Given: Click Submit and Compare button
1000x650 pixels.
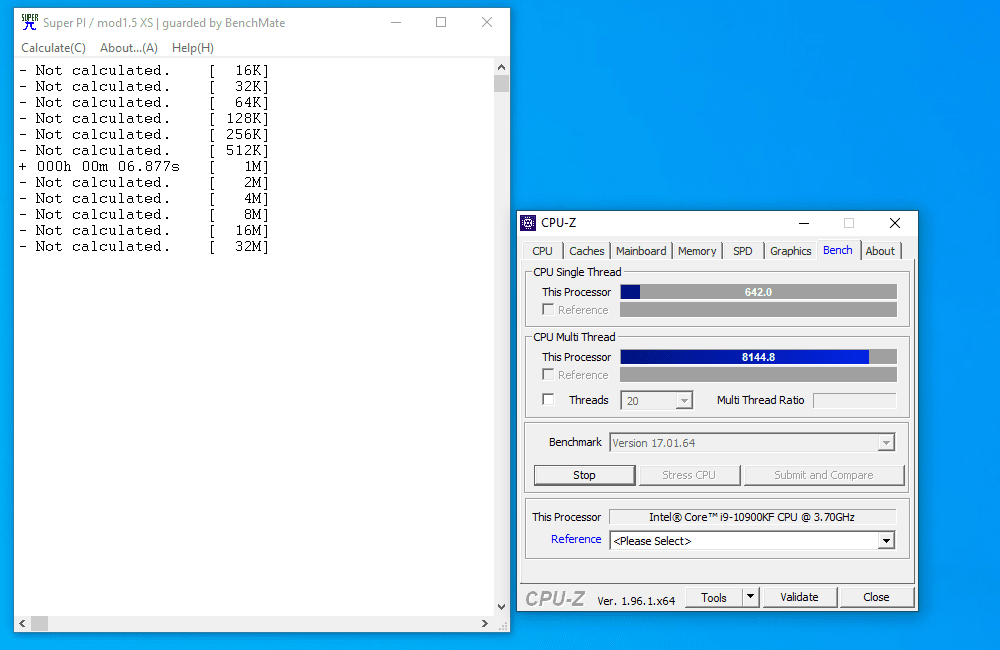Looking at the screenshot, I should (823, 475).
